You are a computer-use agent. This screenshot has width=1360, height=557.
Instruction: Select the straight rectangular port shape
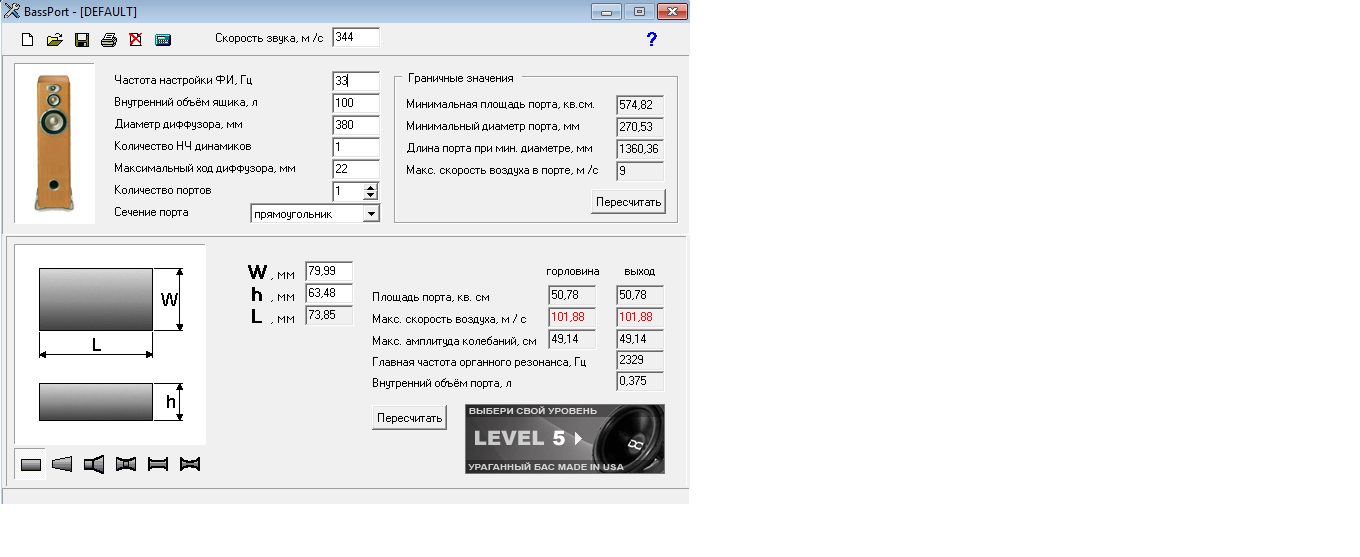(30, 464)
